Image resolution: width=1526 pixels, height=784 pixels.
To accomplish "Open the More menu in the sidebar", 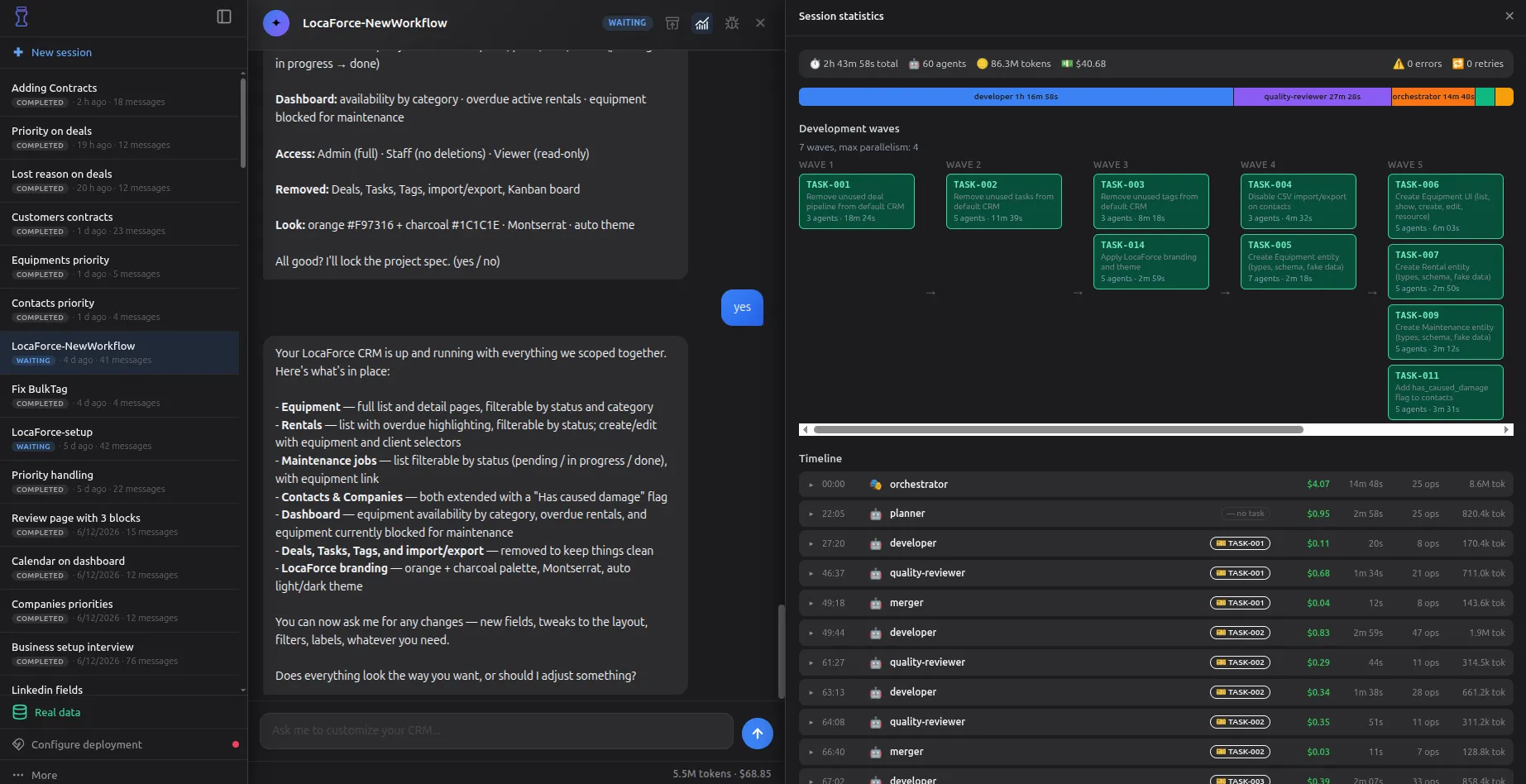I will pos(35,775).
